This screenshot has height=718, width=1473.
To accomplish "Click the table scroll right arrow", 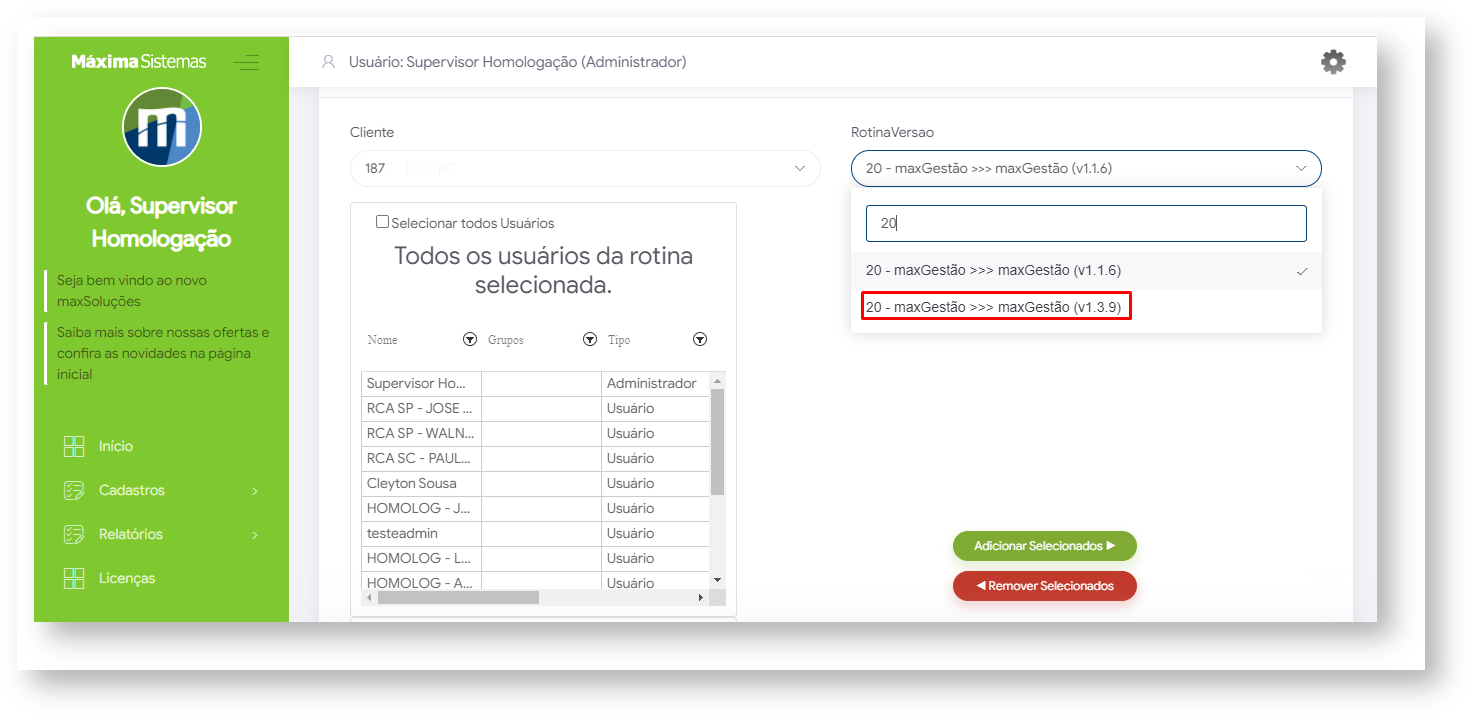I will [701, 597].
